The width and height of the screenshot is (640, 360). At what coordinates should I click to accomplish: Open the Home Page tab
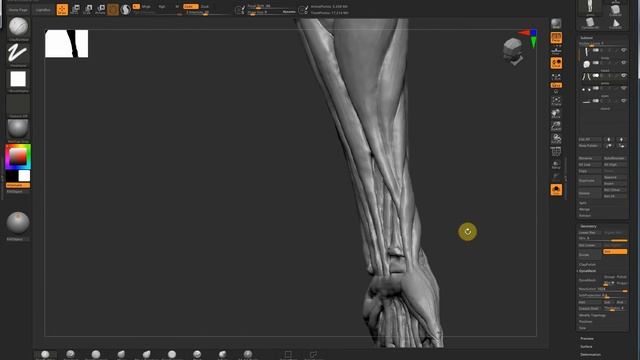18,9
